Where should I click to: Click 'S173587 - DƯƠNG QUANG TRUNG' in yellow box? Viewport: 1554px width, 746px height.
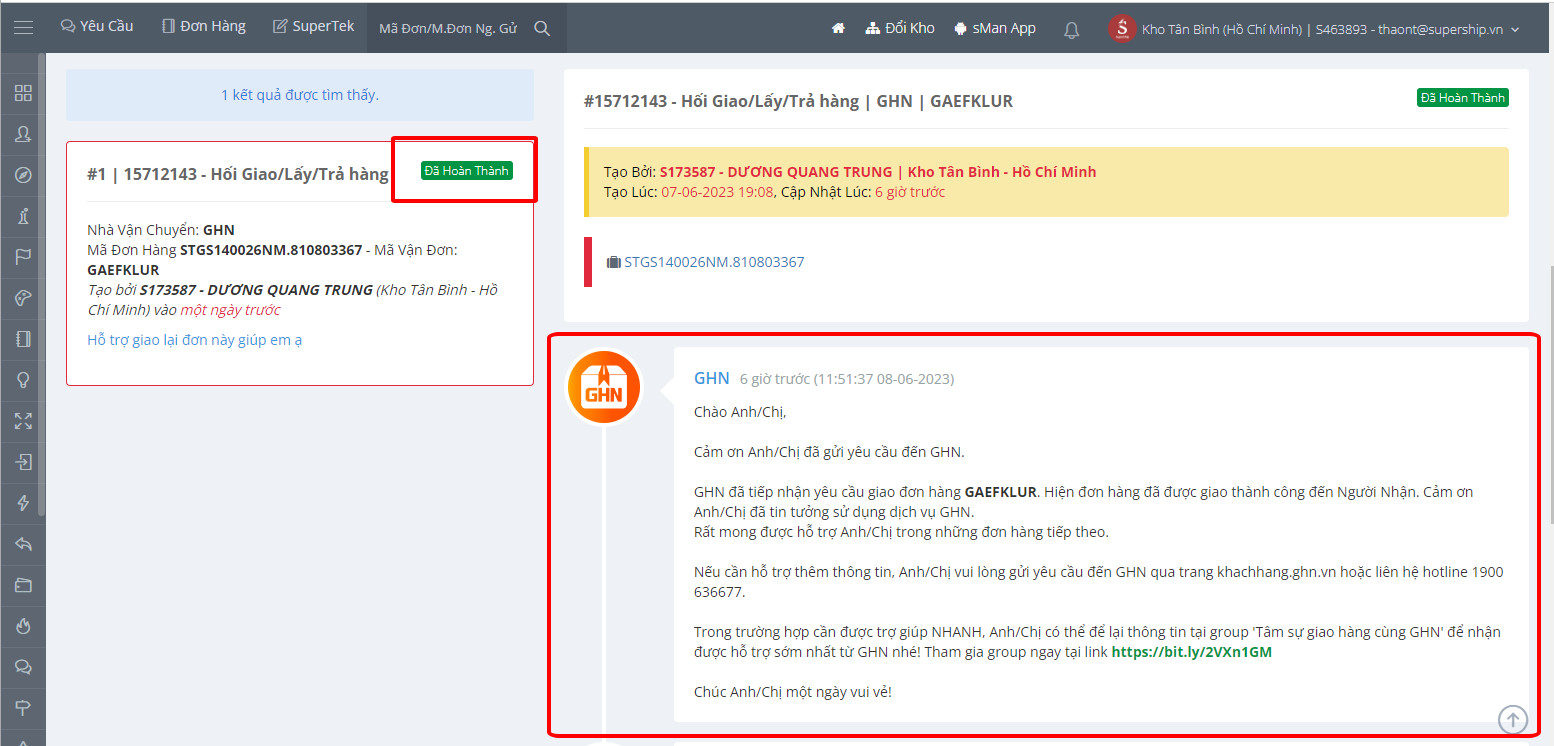(777, 172)
